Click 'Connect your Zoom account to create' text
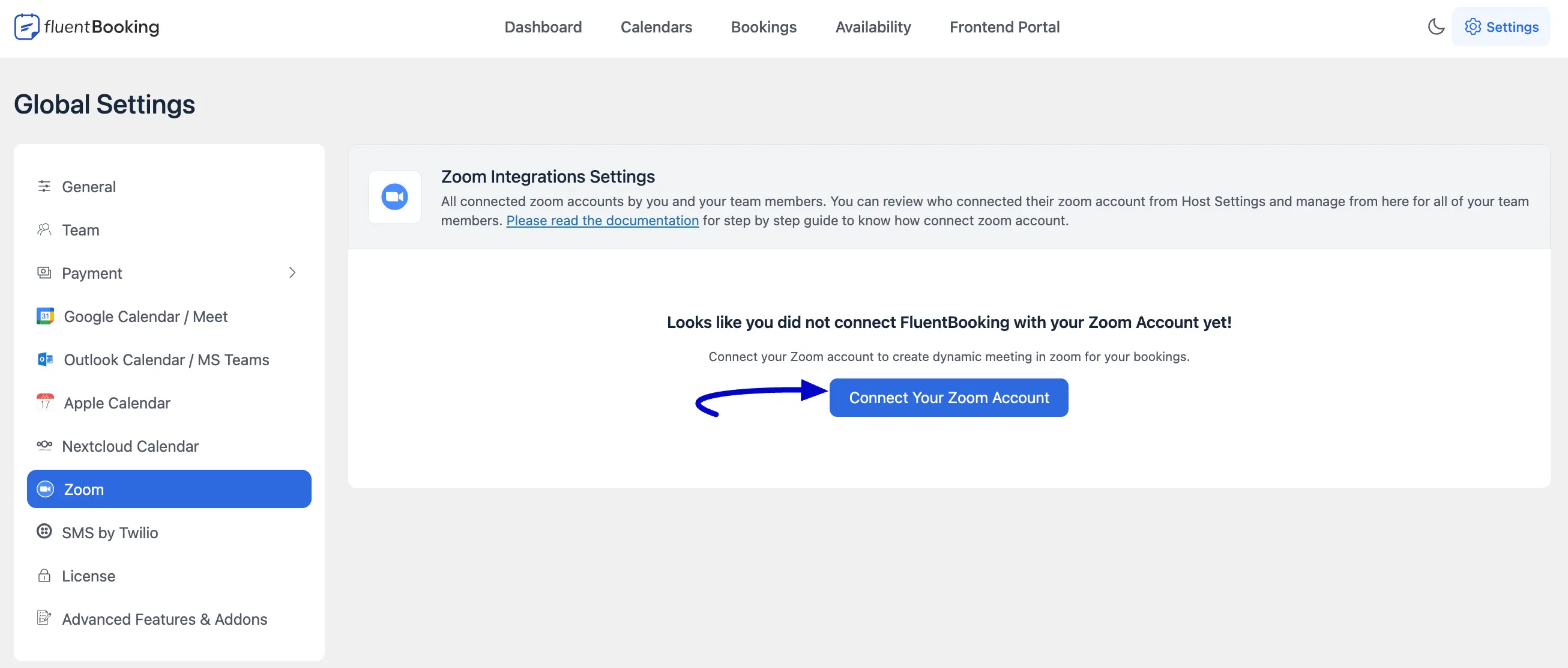 click(948, 356)
